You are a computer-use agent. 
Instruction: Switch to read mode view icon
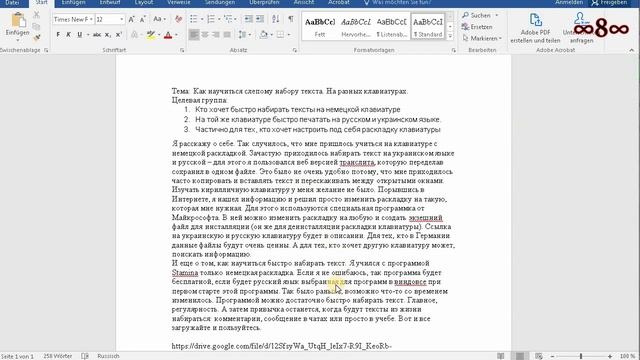(x=501, y=356)
